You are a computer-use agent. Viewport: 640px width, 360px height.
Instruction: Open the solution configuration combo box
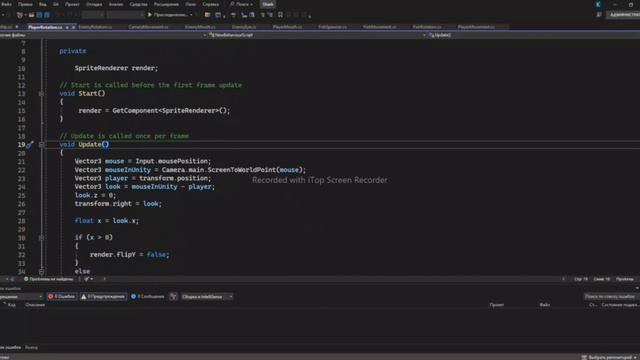pos(93,15)
